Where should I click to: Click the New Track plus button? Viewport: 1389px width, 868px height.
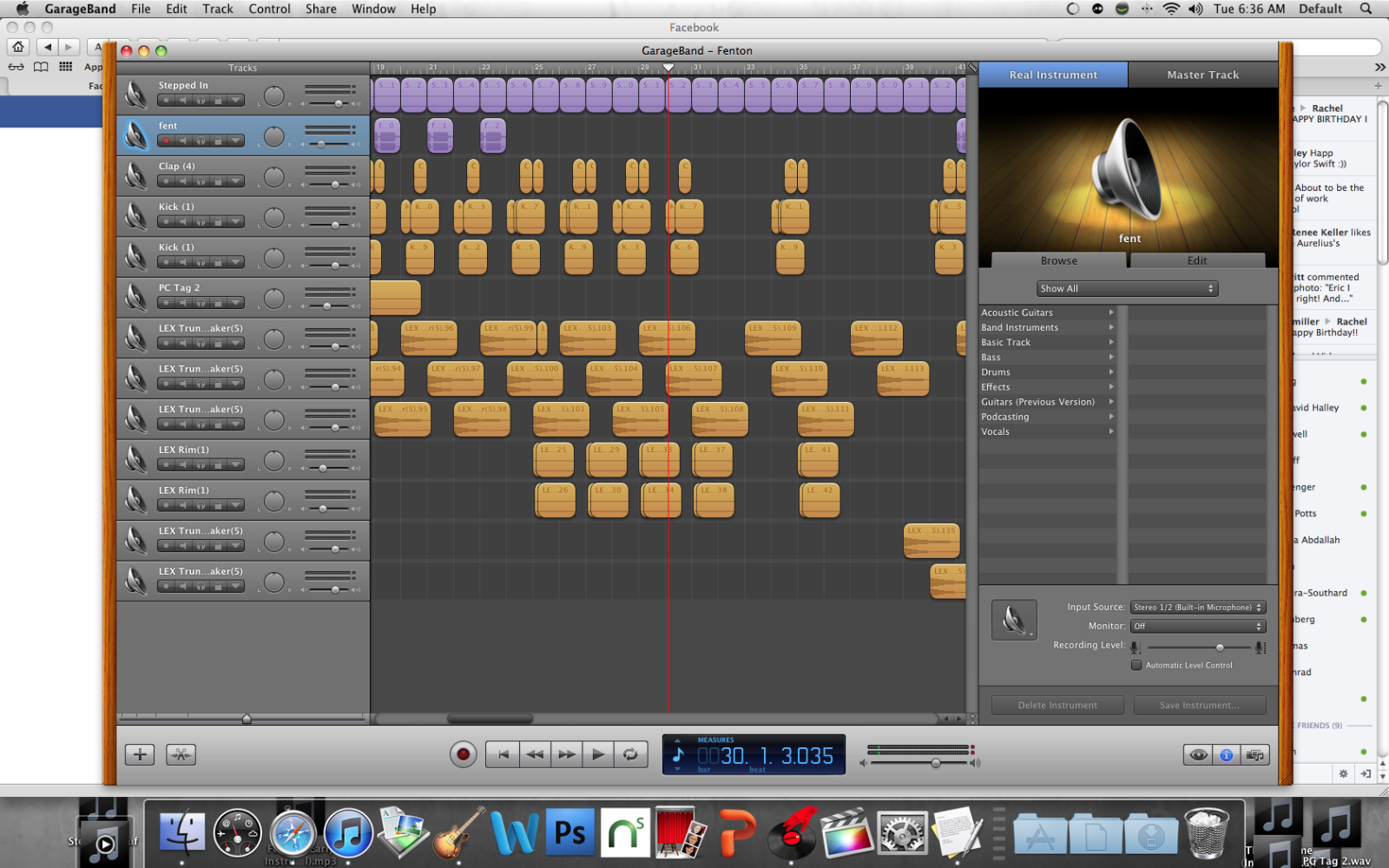coord(140,754)
